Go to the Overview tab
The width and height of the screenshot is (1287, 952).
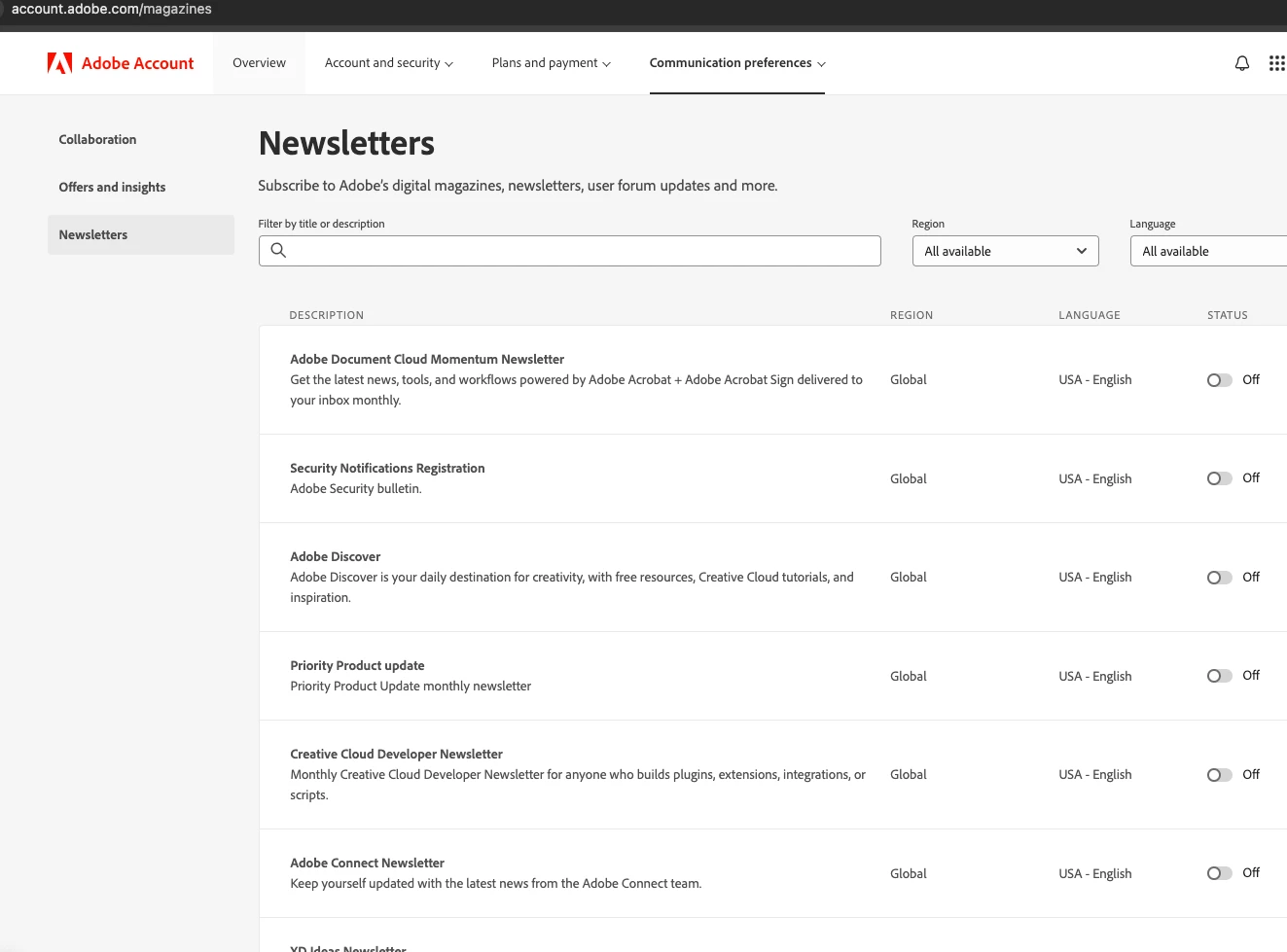pos(259,63)
